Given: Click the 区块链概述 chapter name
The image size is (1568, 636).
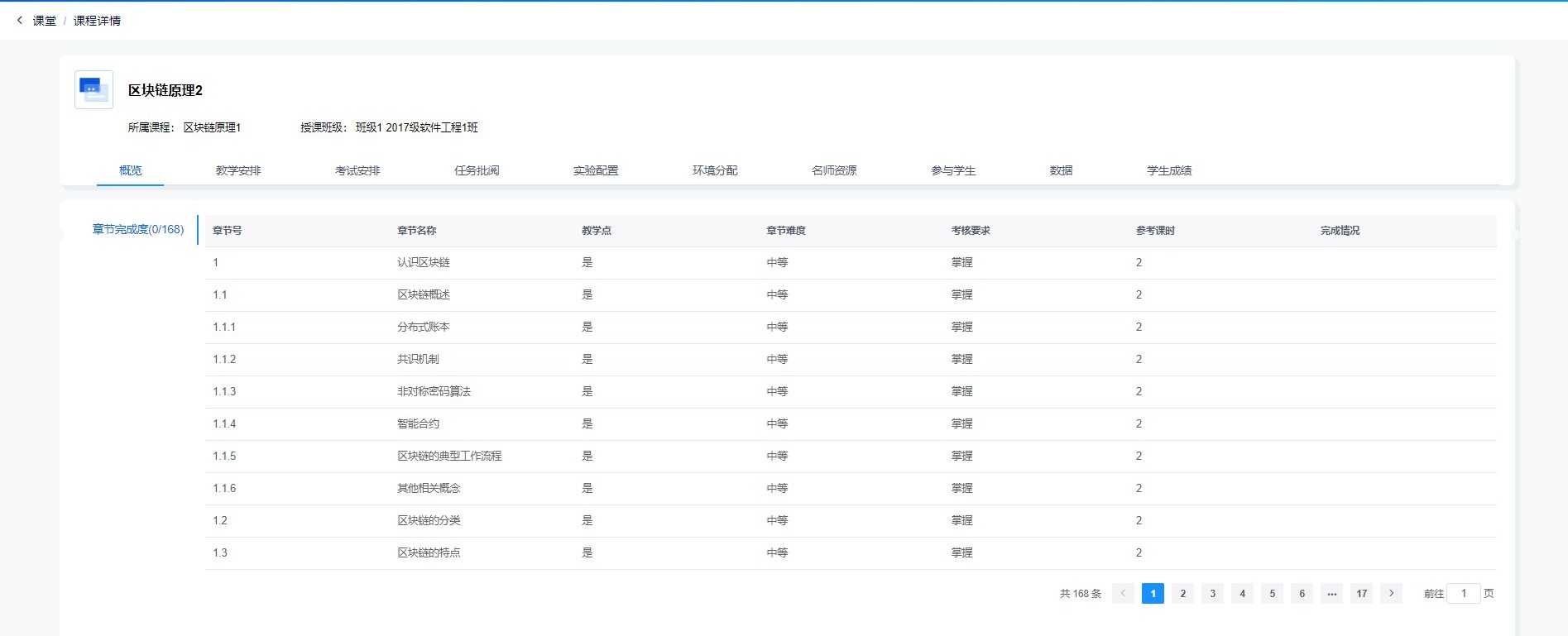Looking at the screenshot, I should (x=424, y=295).
